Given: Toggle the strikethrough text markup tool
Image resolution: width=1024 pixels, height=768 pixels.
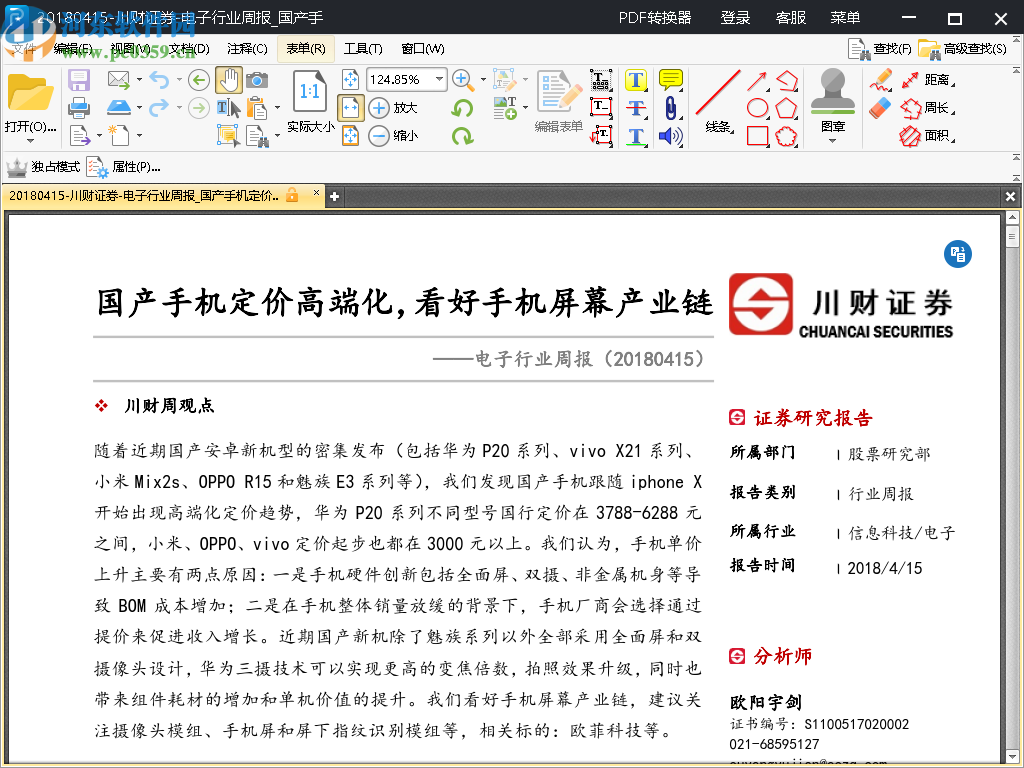Looking at the screenshot, I should click(635, 107).
